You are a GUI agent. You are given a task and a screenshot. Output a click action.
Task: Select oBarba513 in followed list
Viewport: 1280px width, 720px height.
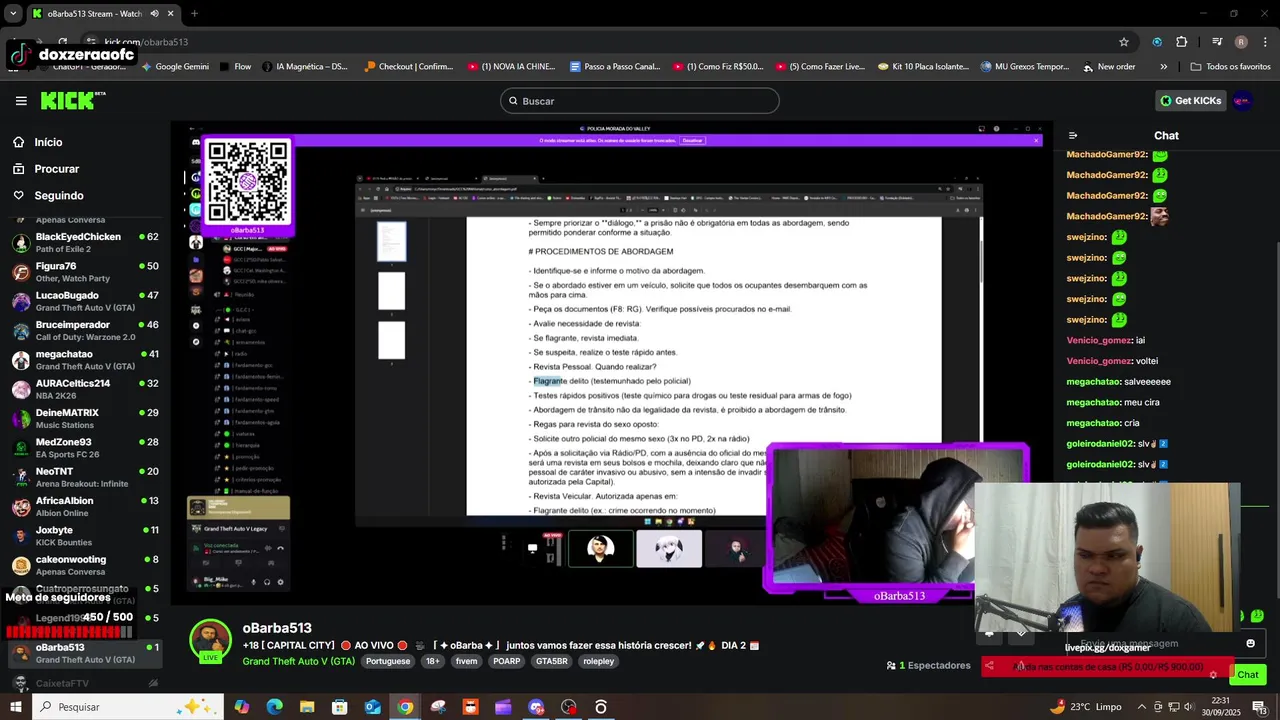coord(84,653)
